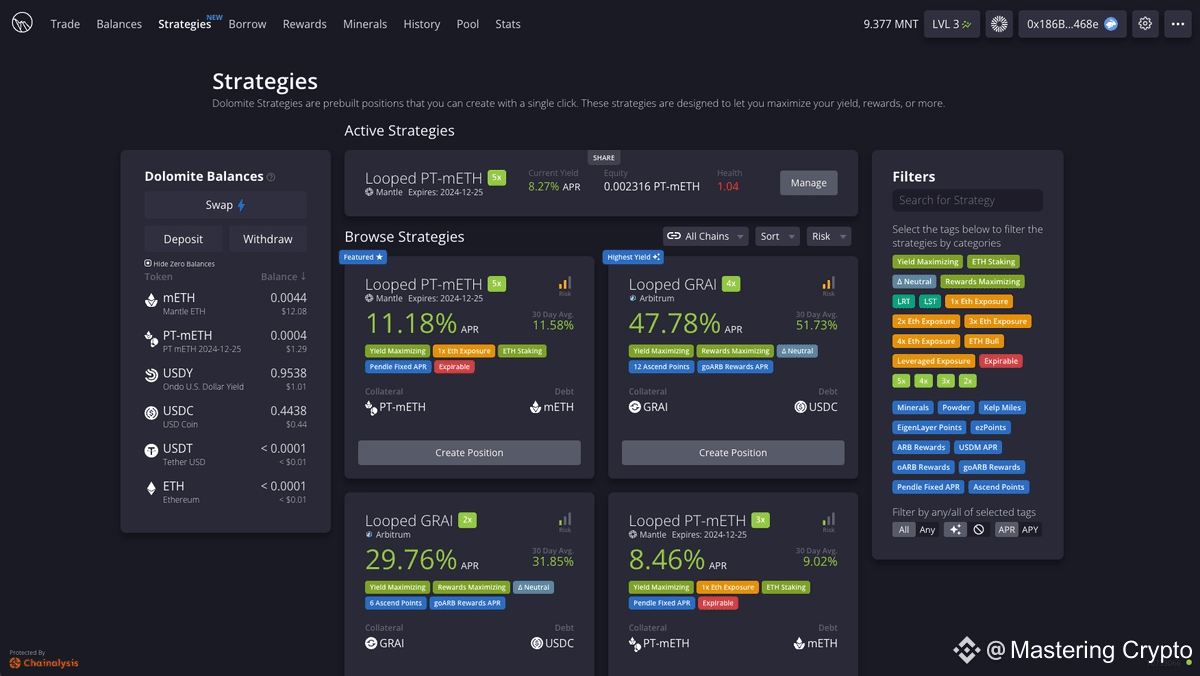Click the network chain selector icon

[x=999, y=24]
